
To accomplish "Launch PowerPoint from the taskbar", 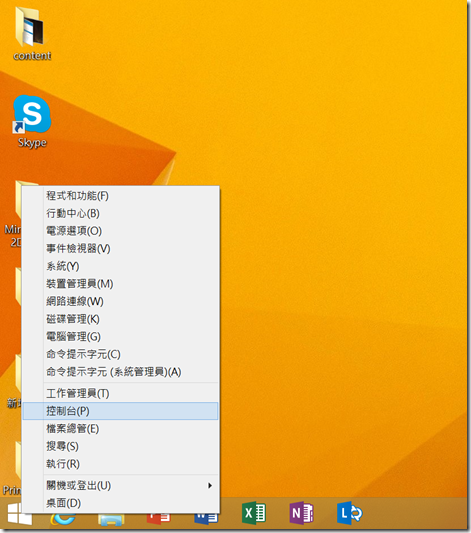I will 159,518.
